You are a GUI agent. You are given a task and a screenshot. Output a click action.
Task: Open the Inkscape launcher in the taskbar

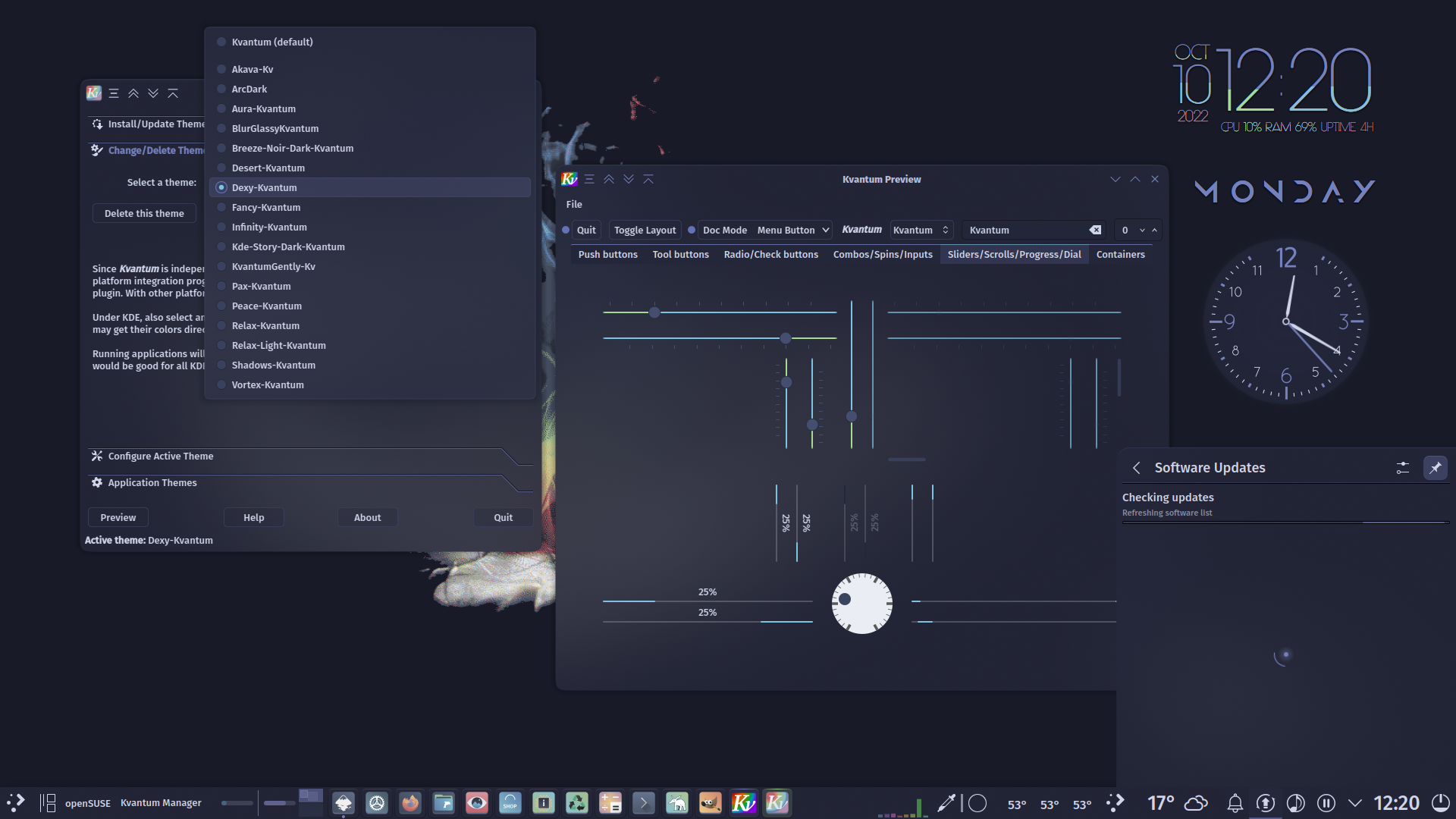click(x=344, y=802)
